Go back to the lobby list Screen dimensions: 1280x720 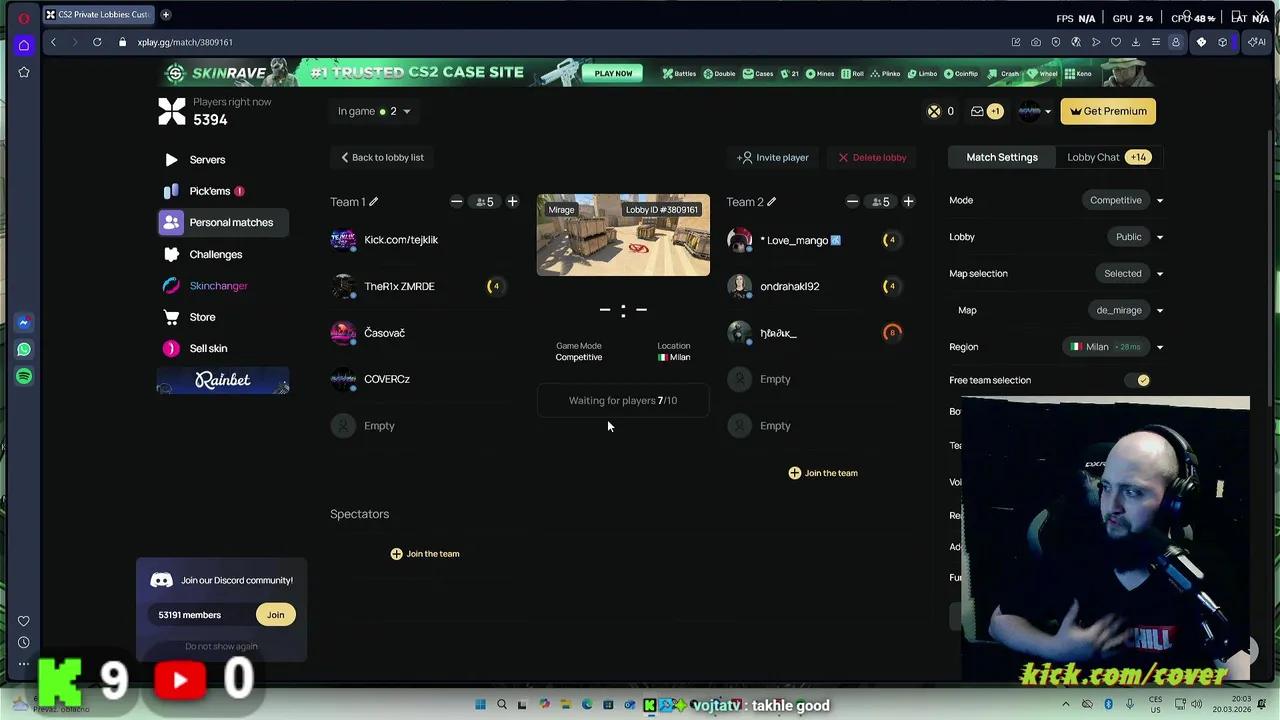point(382,157)
